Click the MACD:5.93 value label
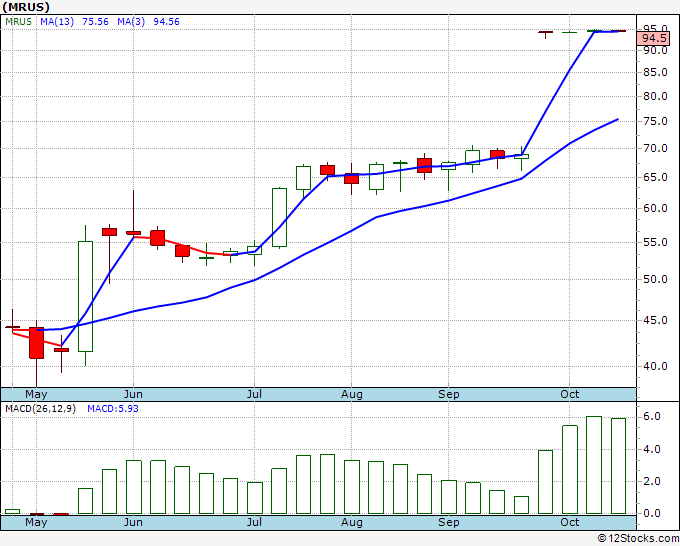The width and height of the screenshot is (680, 546). [x=113, y=409]
